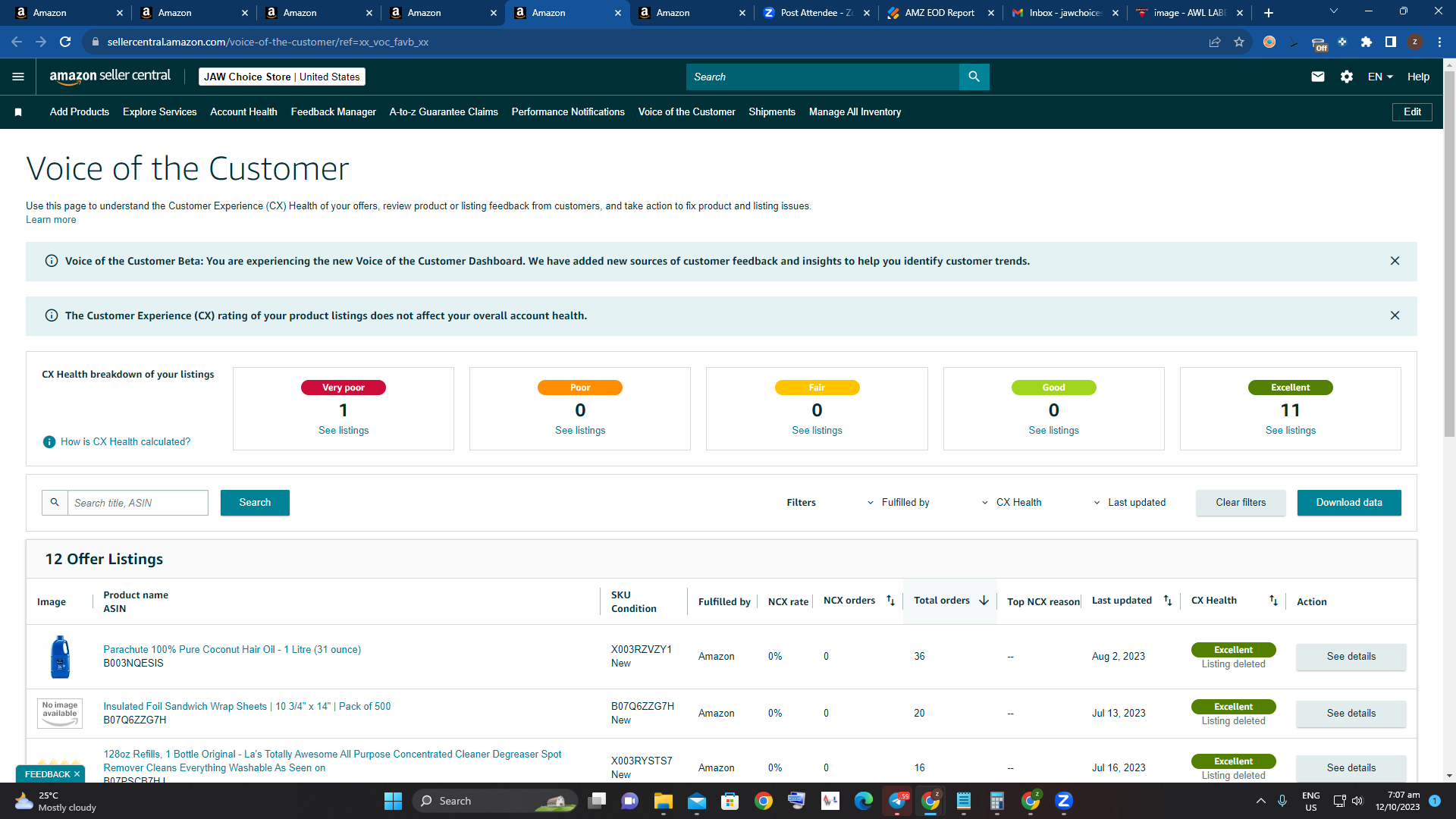Dismiss the Voice of the Customer Beta banner
The width and height of the screenshot is (1456, 819).
click(x=1395, y=261)
